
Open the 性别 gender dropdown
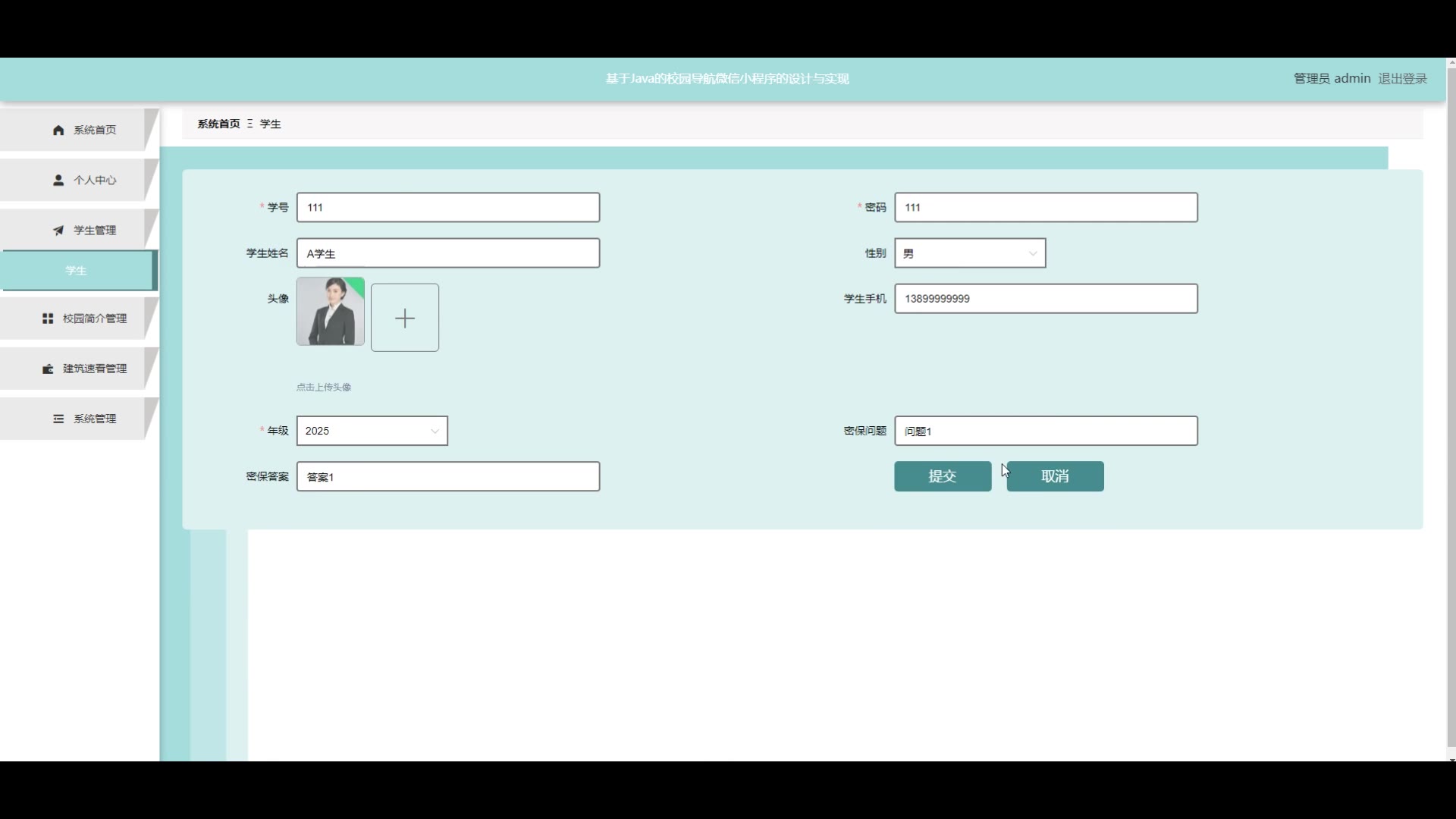[970, 253]
